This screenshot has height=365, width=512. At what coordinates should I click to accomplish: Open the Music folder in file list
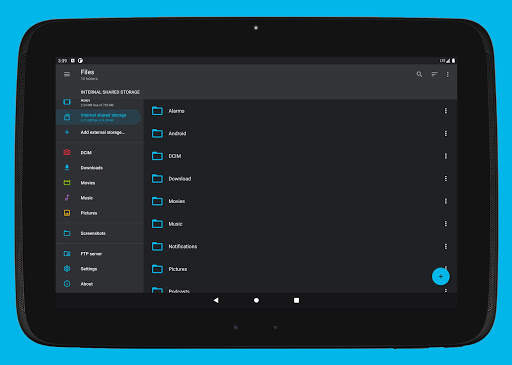click(x=300, y=224)
